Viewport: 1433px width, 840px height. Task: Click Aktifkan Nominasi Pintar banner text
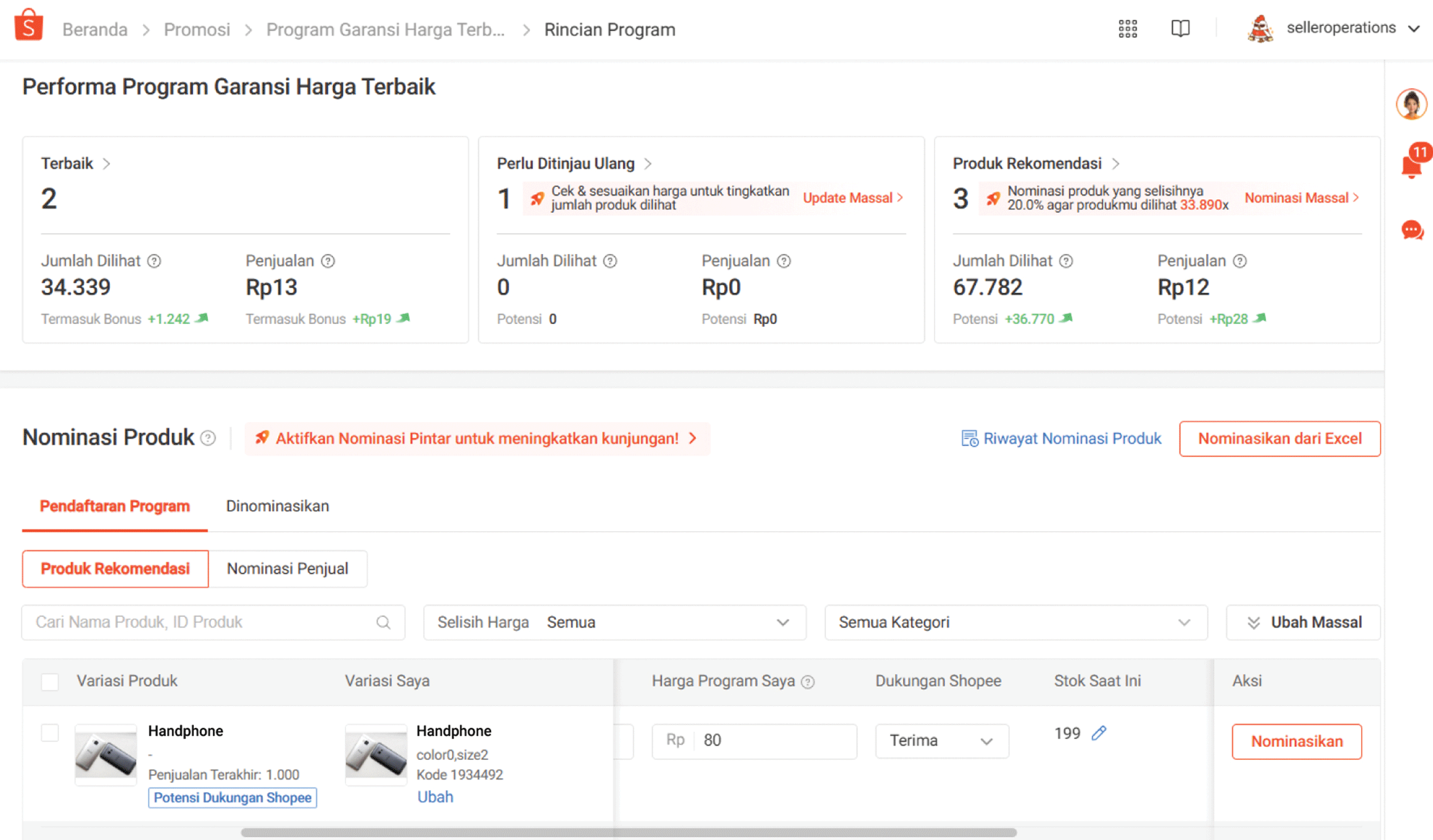pos(477,438)
